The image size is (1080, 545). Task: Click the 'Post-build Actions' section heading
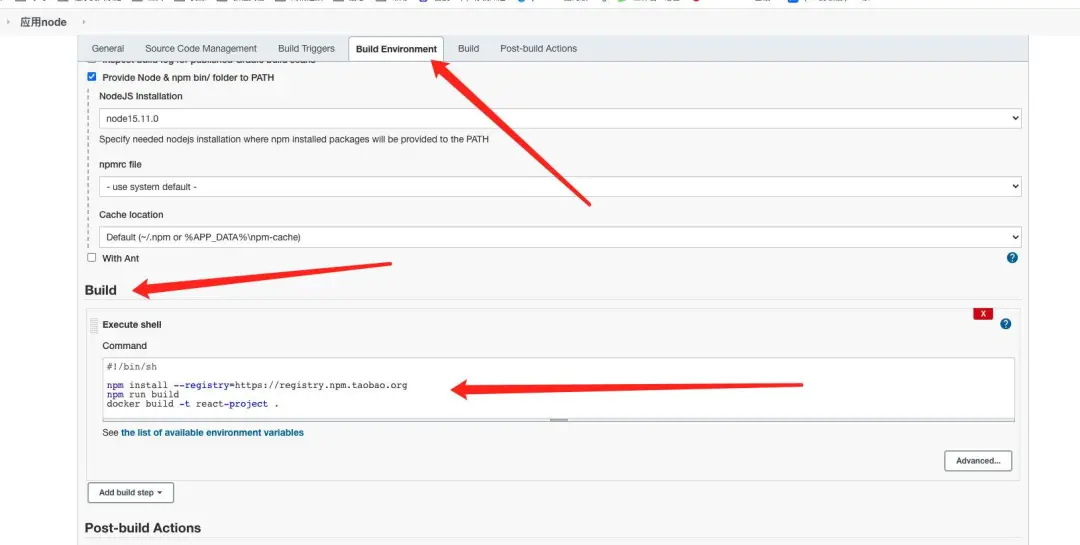pos(143,528)
